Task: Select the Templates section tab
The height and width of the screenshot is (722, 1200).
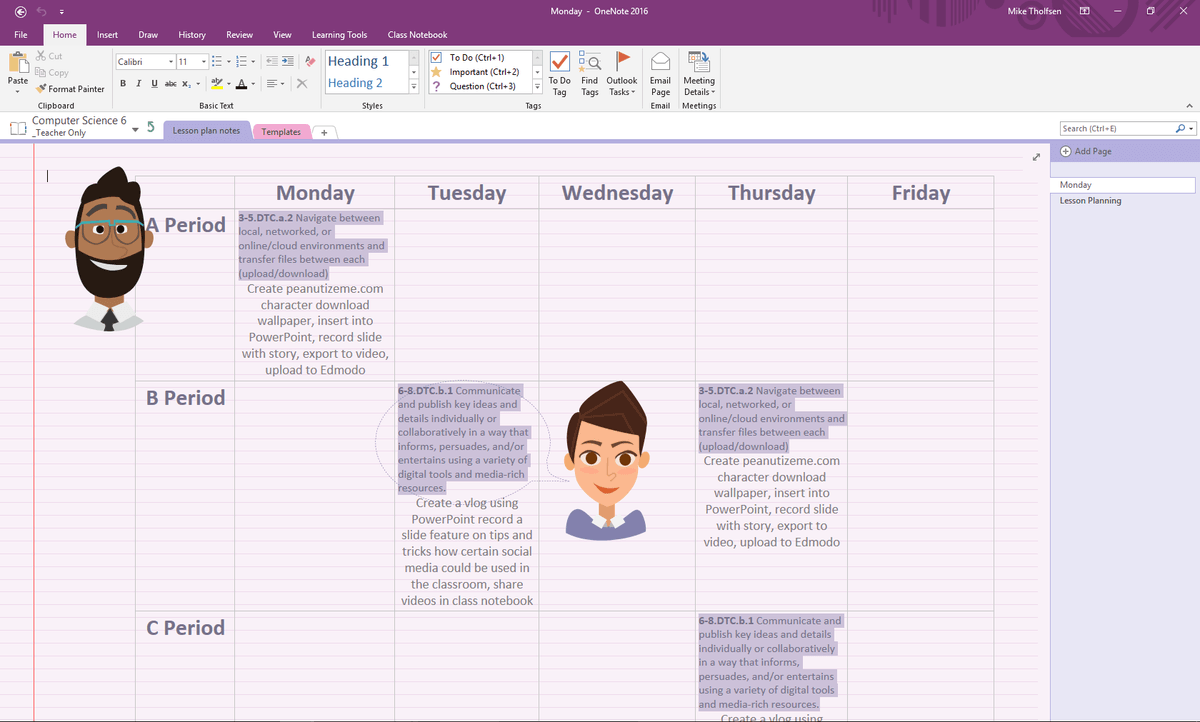Action: click(x=281, y=132)
